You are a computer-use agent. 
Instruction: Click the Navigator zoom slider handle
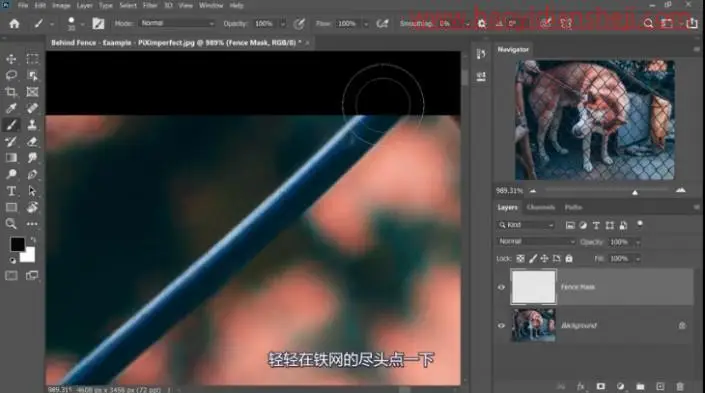tap(635, 192)
